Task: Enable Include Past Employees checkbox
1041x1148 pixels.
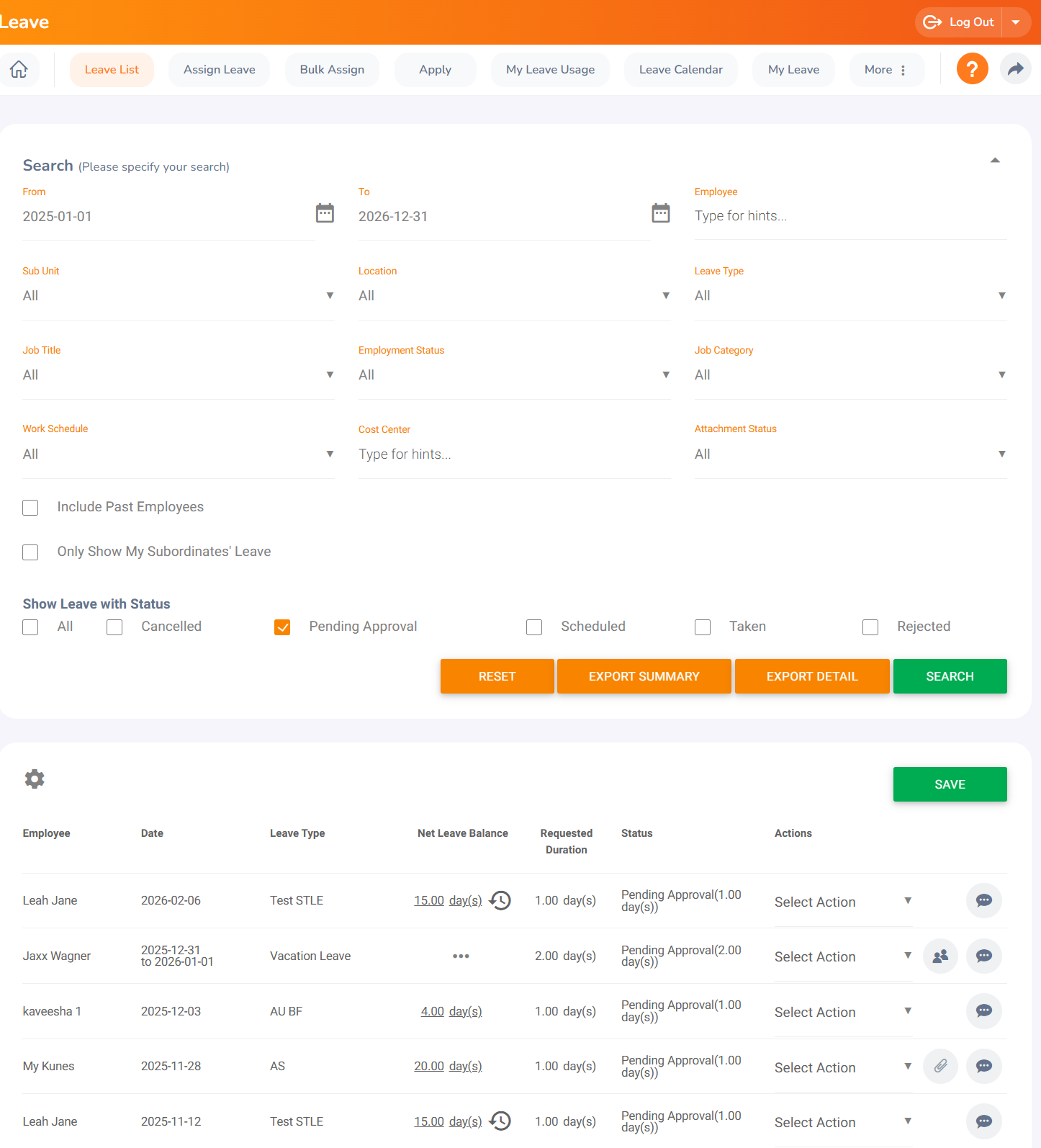Action: 30,508
